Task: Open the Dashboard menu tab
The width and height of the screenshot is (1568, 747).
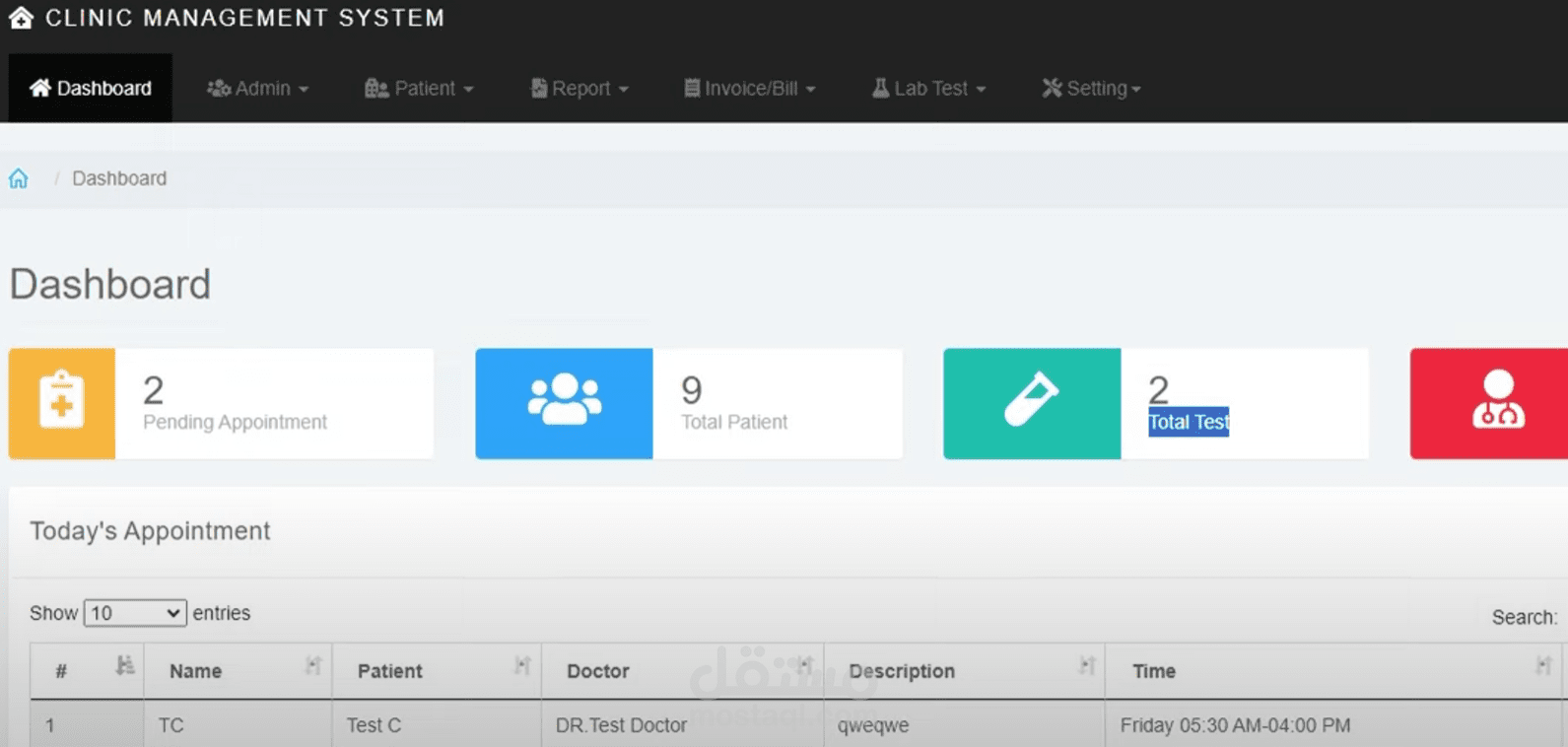Action: (x=91, y=88)
